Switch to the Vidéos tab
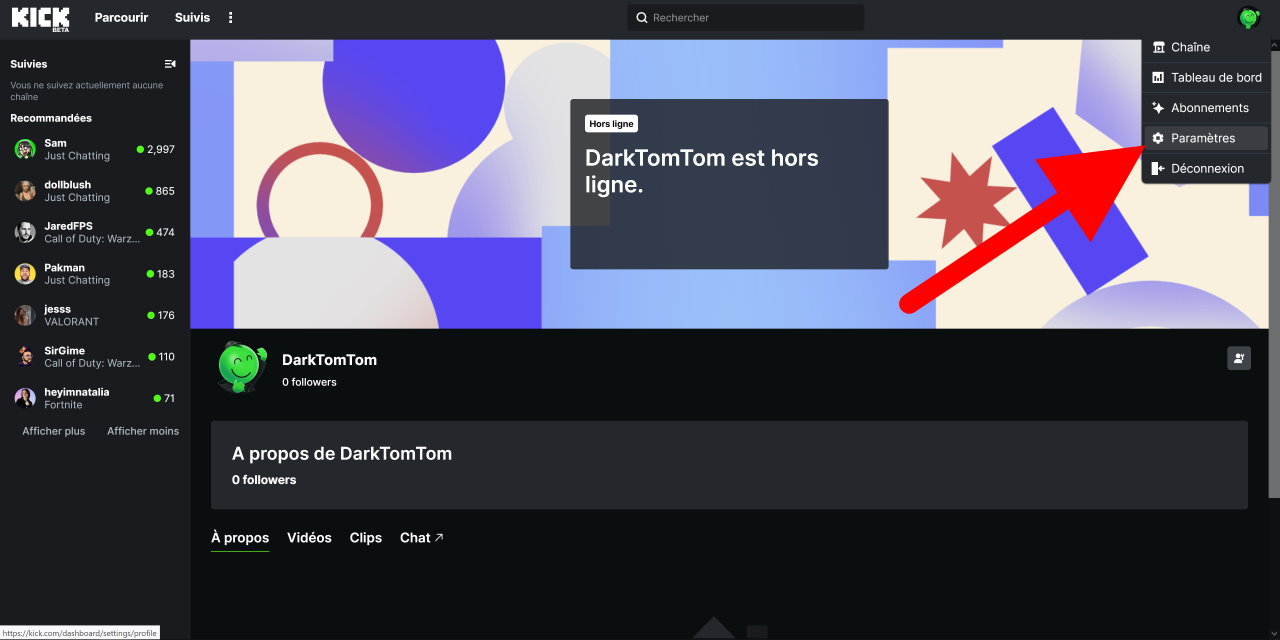 pyautogui.click(x=309, y=538)
